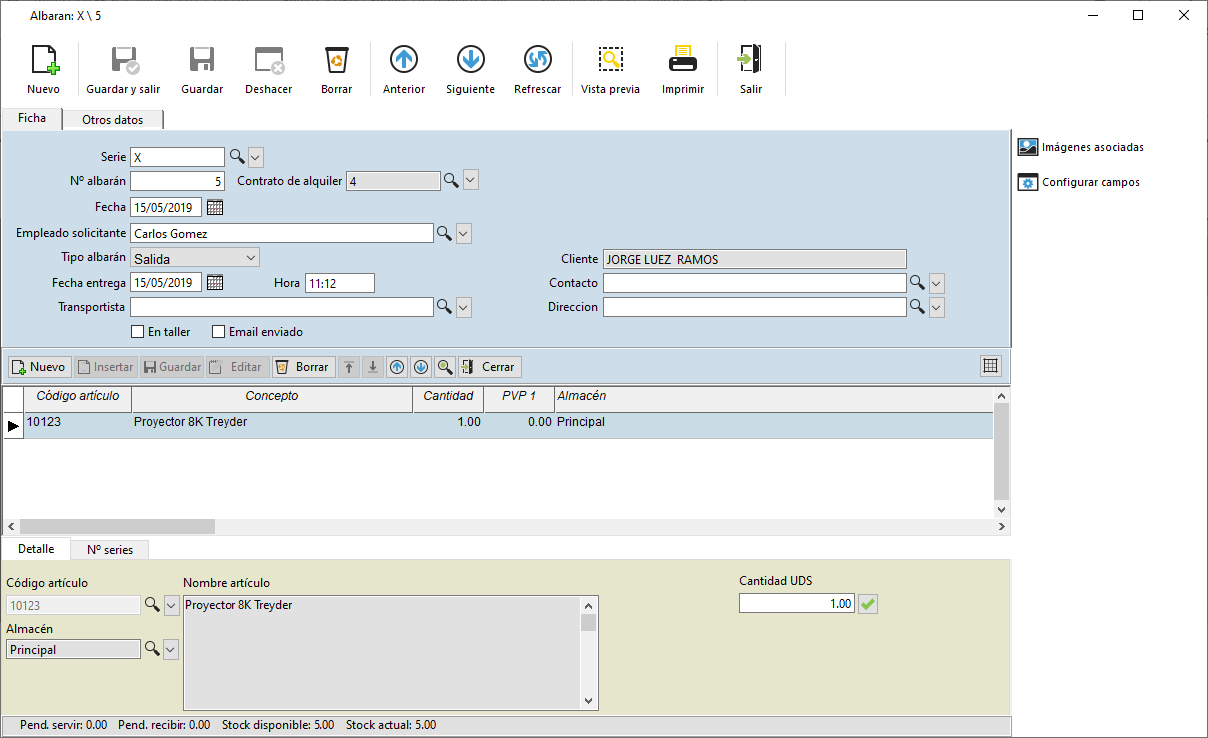
Task: Click the Insertar button in the lines toolbar
Action: coord(105,367)
